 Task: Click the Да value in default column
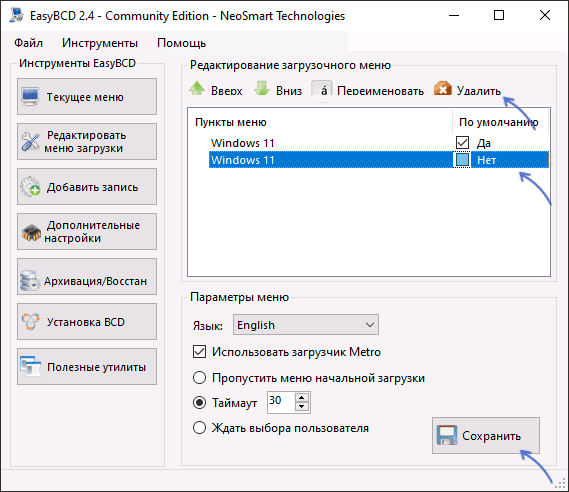pyautogui.click(x=484, y=143)
